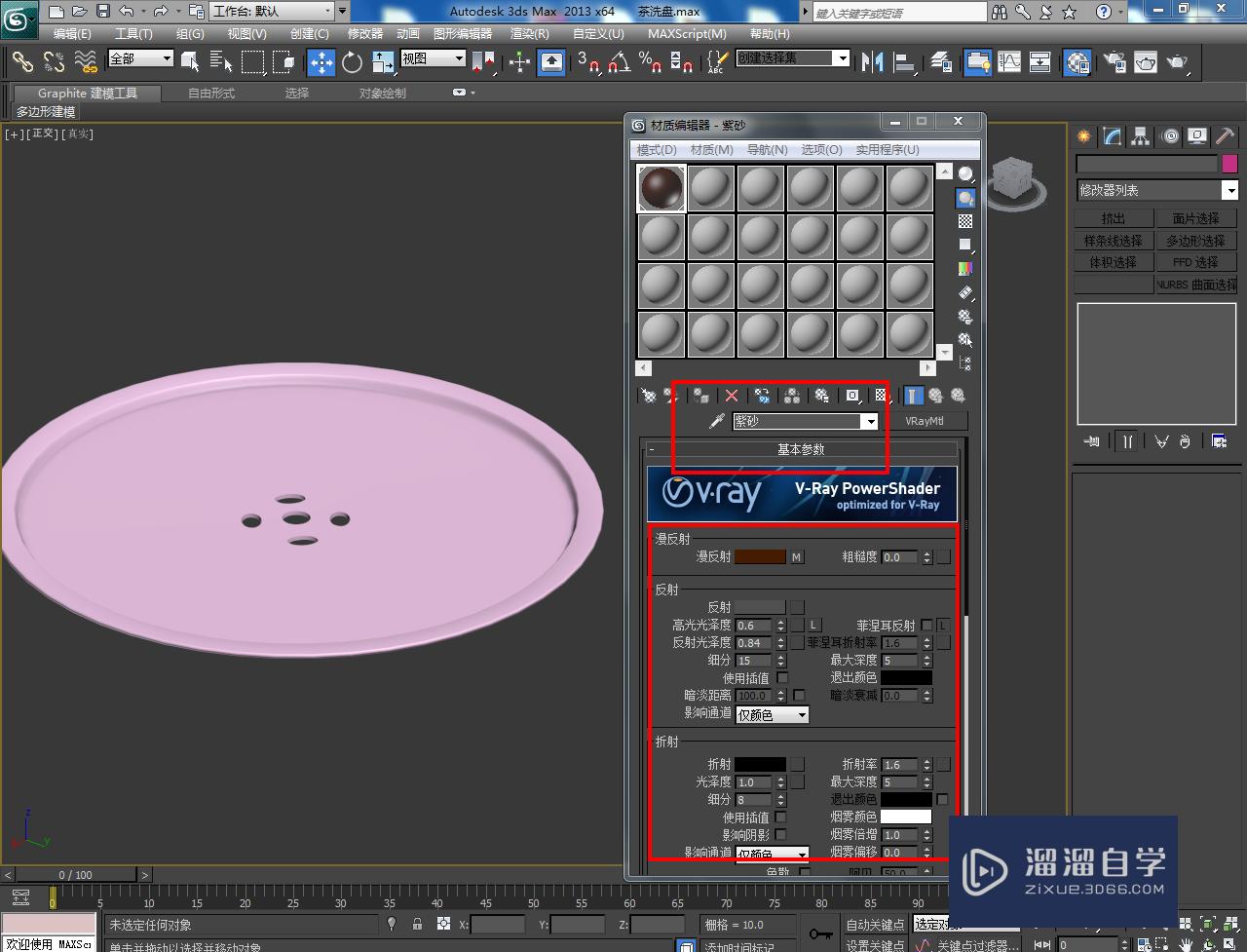Click the Bind to Space Warp icon
Viewport: 1247px width, 952px height.
click(x=87, y=63)
